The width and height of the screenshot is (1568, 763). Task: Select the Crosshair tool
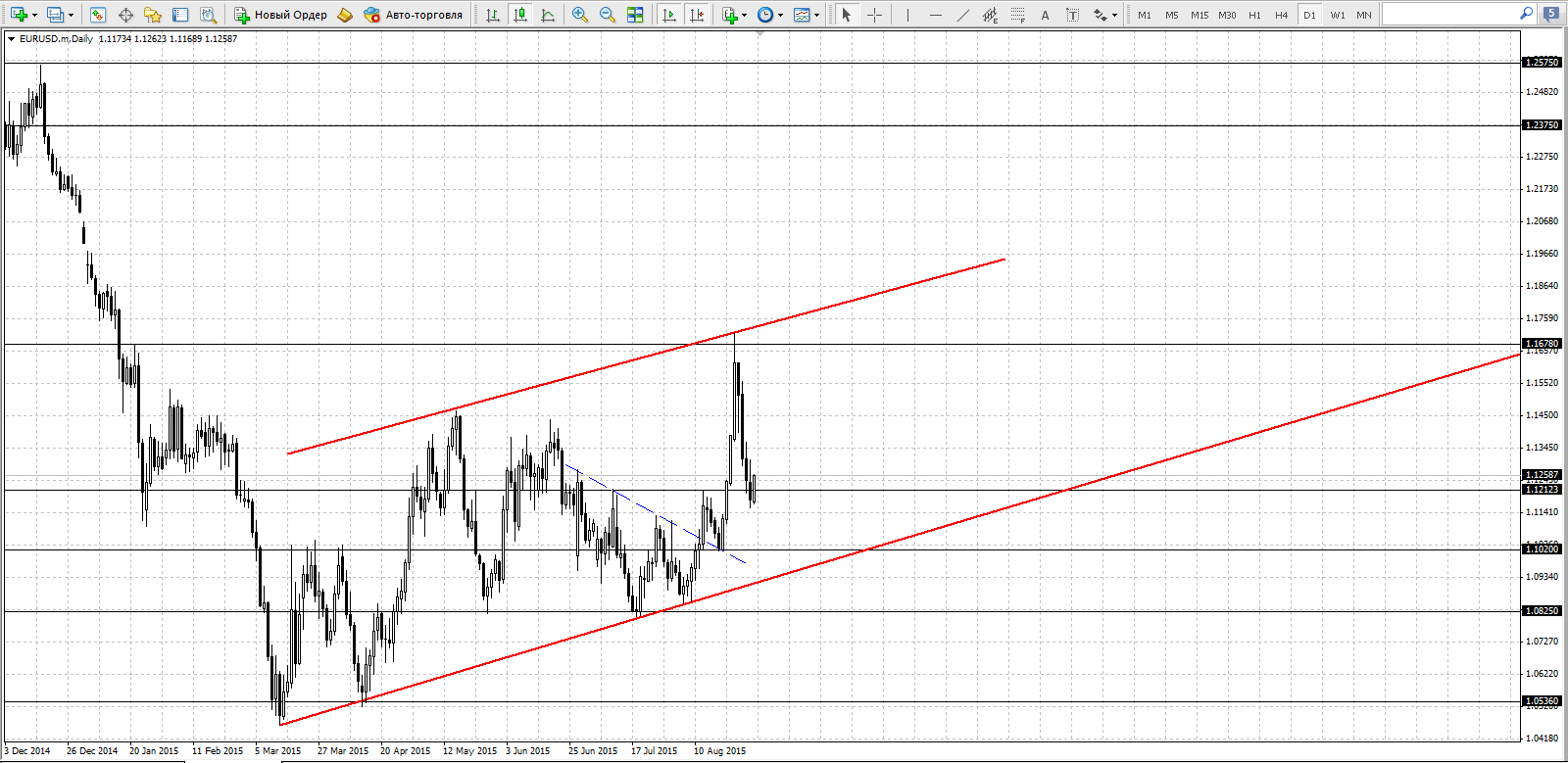coord(875,15)
